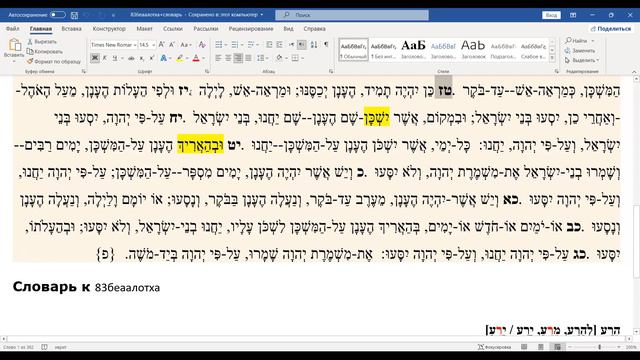Open Shading paint bucket icon

point(279,58)
